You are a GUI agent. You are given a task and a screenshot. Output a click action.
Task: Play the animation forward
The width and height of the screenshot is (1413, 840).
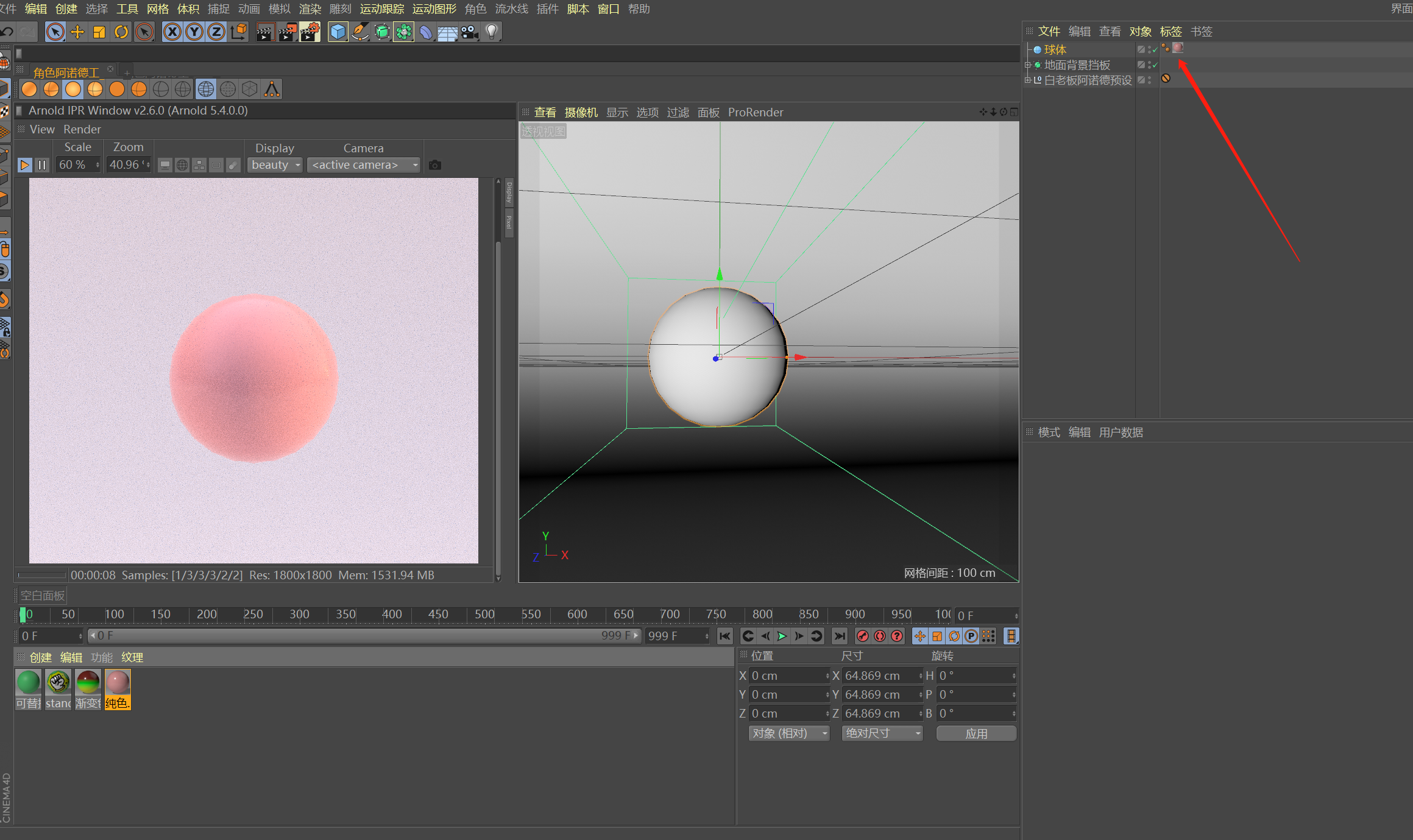(782, 636)
